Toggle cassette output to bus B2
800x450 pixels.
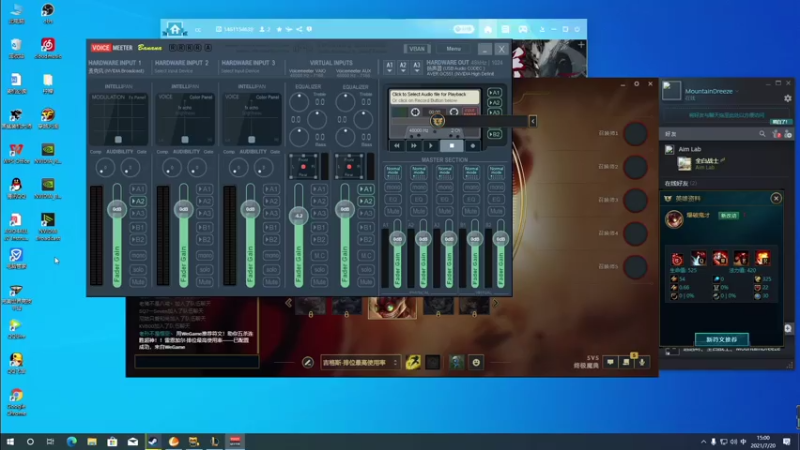pos(494,134)
